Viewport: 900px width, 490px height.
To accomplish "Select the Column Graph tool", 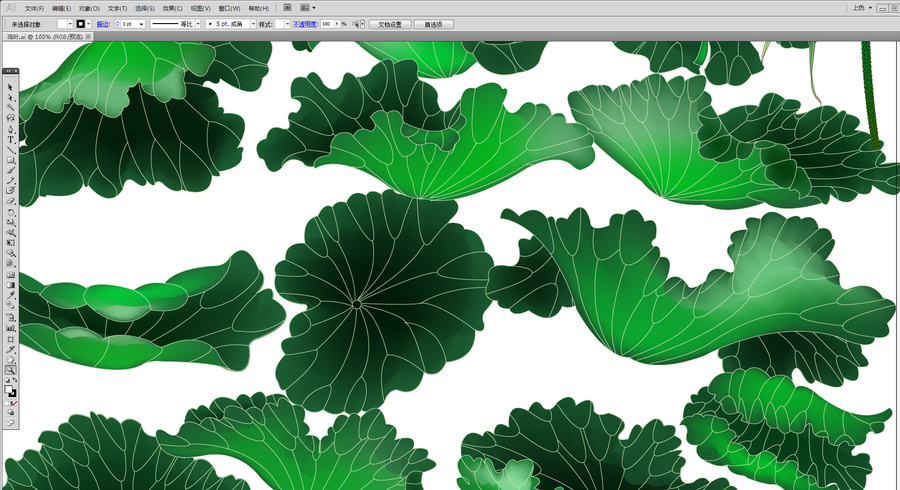I will (x=10, y=328).
